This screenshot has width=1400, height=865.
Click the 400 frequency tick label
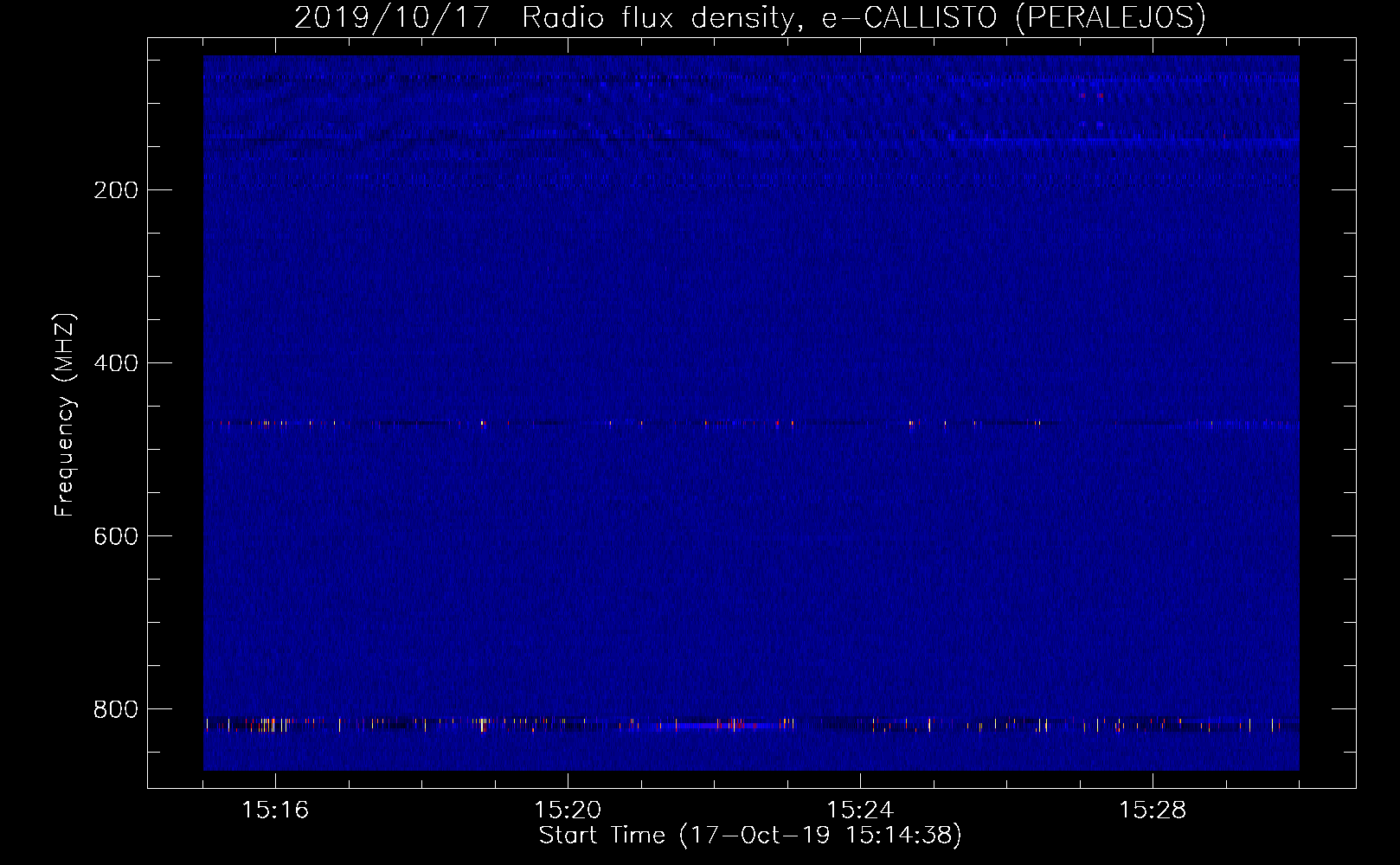pyautogui.click(x=116, y=363)
